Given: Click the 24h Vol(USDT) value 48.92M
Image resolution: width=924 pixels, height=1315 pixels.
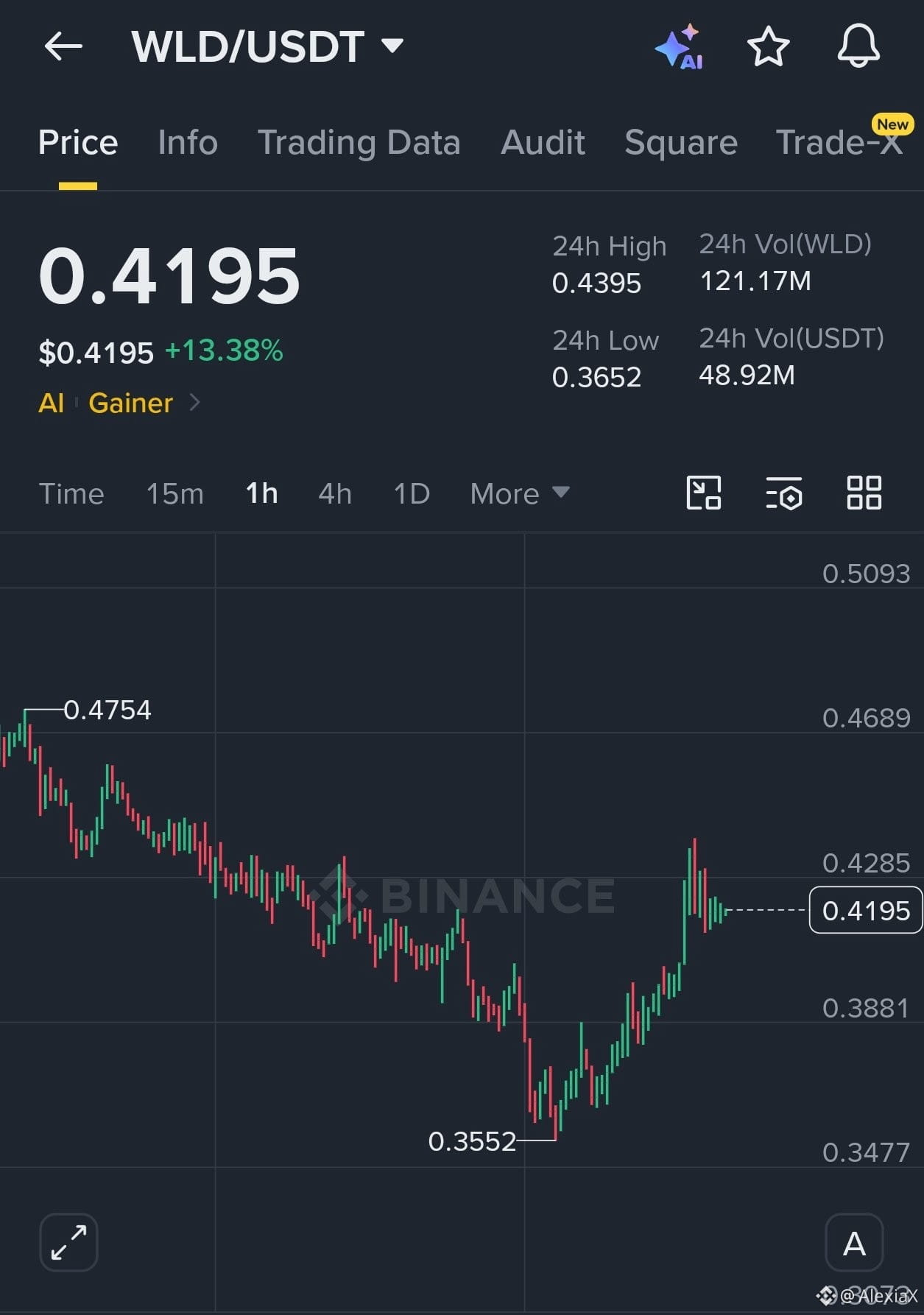Looking at the screenshot, I should click(x=747, y=376).
